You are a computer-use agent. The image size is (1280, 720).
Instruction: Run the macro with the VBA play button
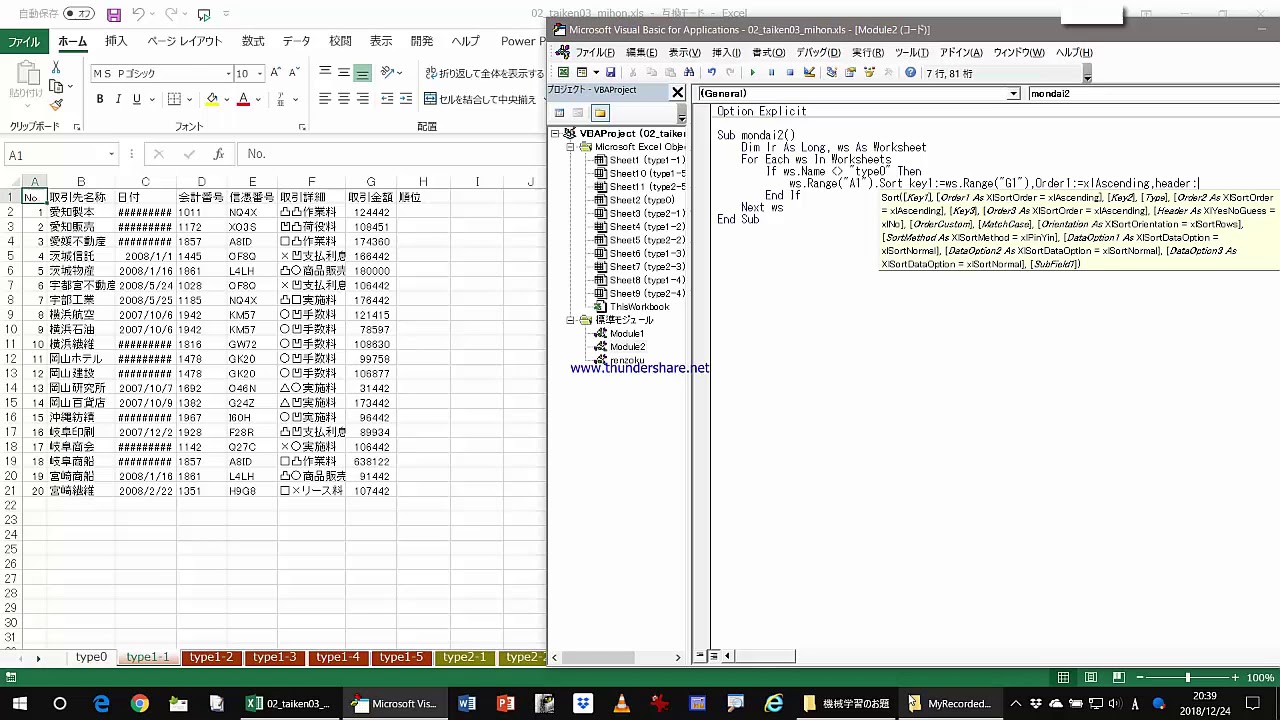pyautogui.click(x=752, y=73)
